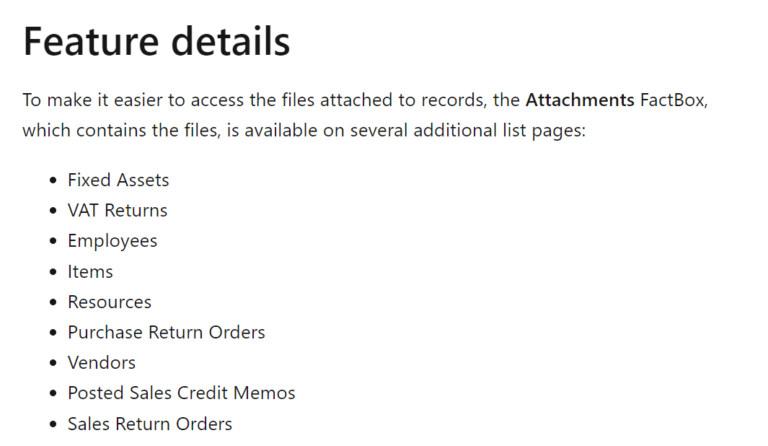
Task: Click the bold "Attachments" word
Action: coord(579,100)
